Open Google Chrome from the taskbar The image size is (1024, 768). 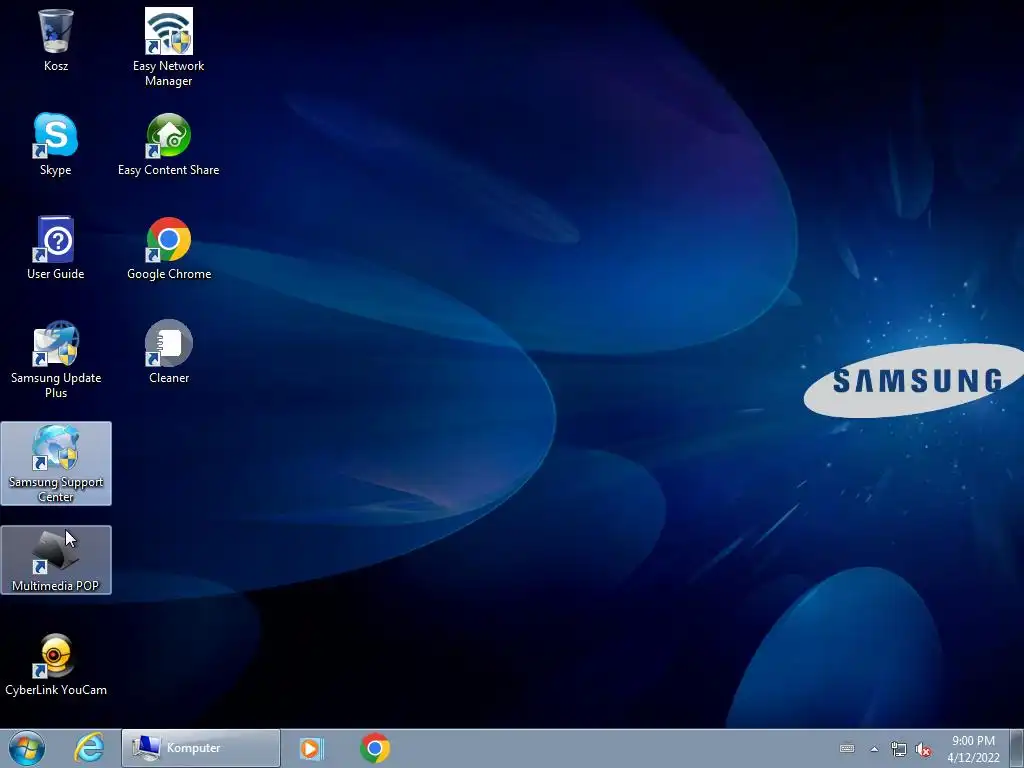pyautogui.click(x=375, y=748)
